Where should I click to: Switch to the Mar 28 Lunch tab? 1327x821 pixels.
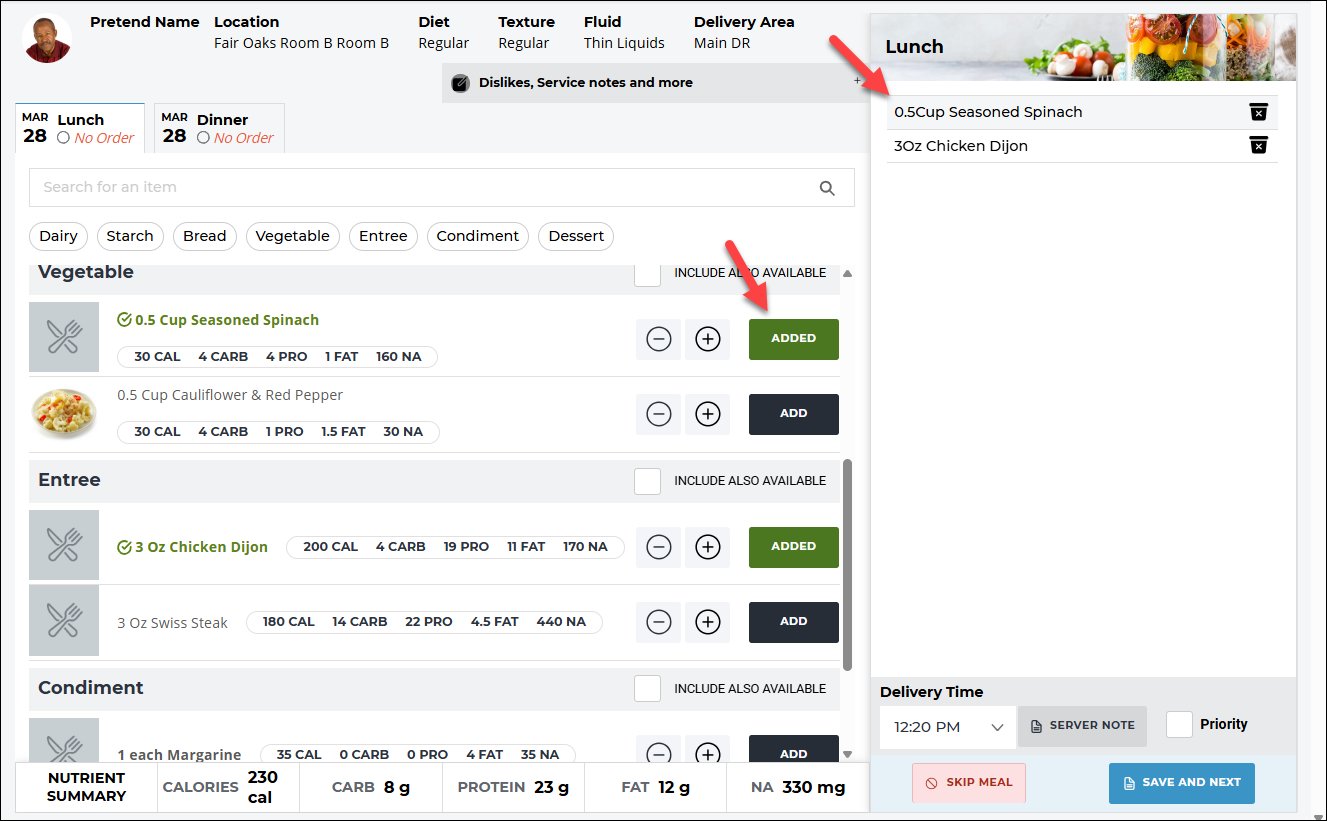(80, 129)
